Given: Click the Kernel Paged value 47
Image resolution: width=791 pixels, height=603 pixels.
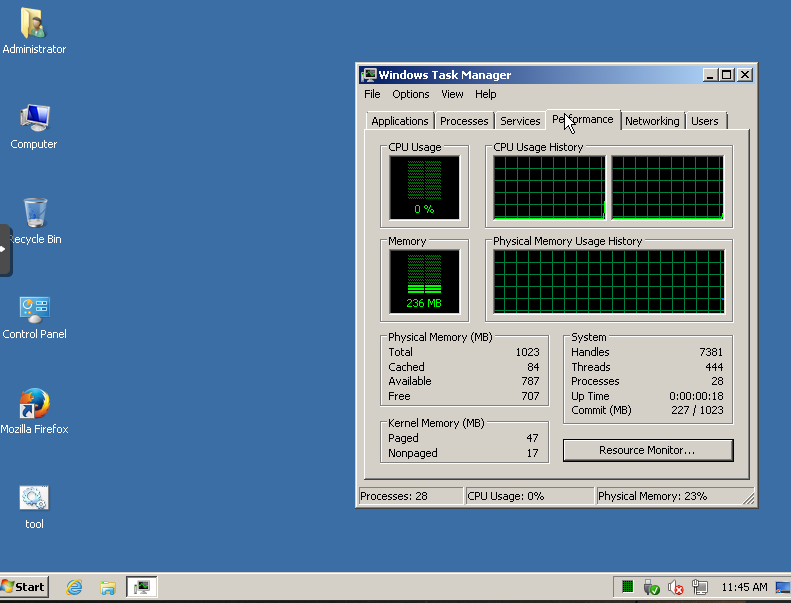Looking at the screenshot, I should [x=532, y=438].
